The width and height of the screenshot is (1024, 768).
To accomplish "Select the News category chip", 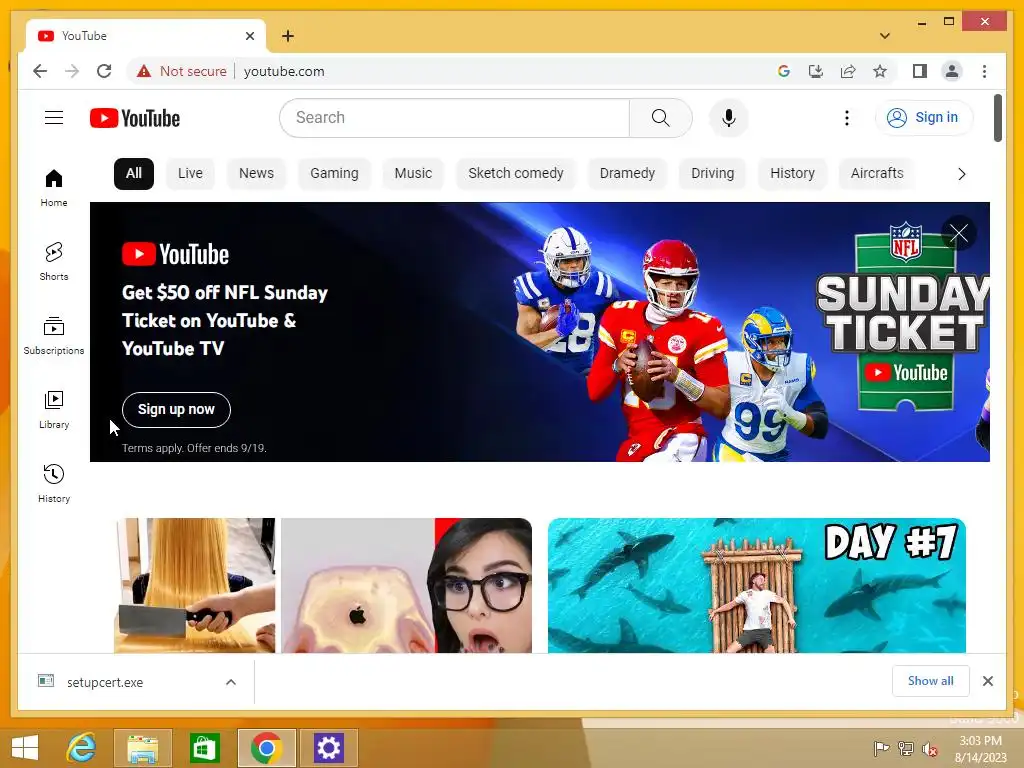I will (x=256, y=174).
